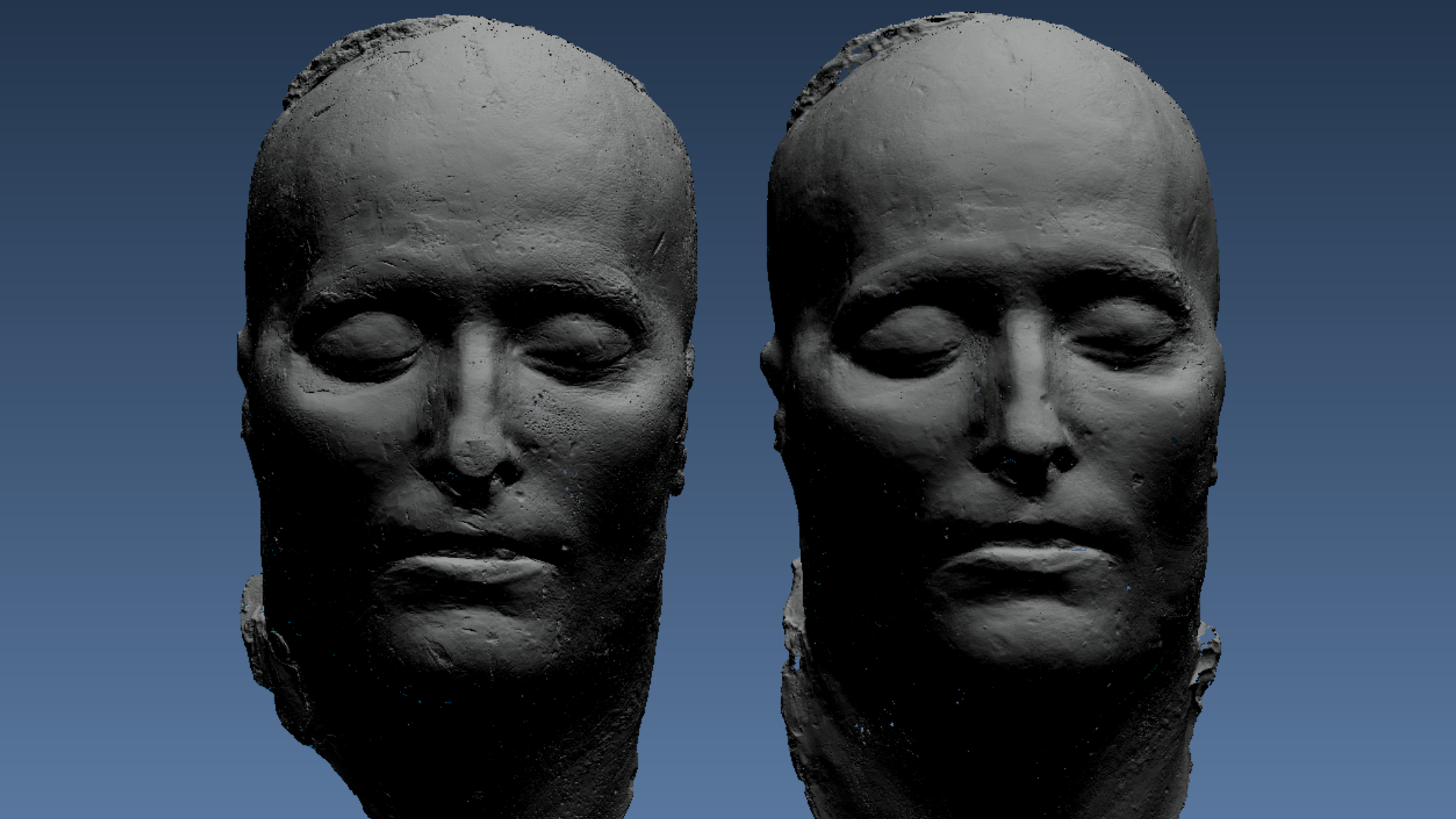This screenshot has width=1456, height=819.
Task: Click empty blue background left of masks
Action: [x=114, y=409]
